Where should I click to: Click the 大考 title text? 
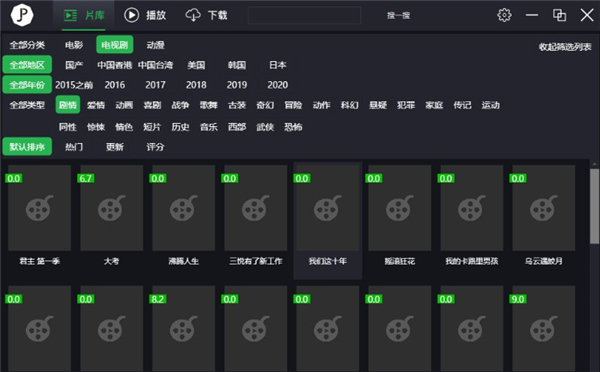(x=111, y=261)
